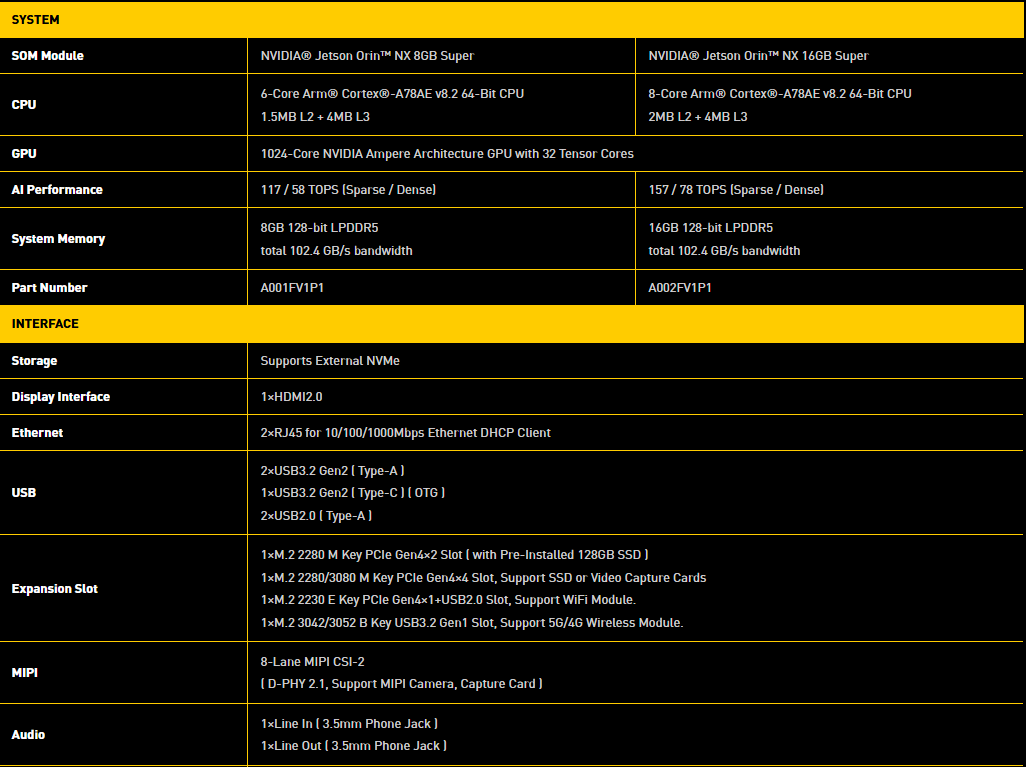The image size is (1026, 767).
Task: Select the 1×HDMI2.0 display interface value
Action: (291, 397)
